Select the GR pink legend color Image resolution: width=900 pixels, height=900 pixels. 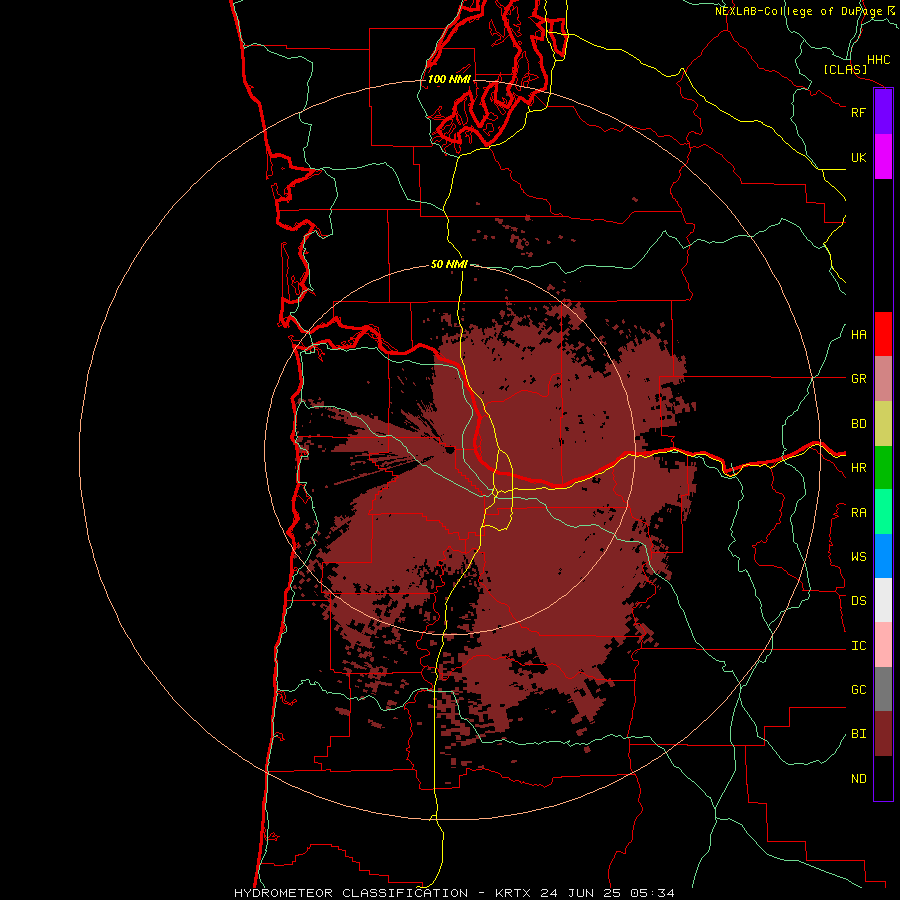pos(883,379)
